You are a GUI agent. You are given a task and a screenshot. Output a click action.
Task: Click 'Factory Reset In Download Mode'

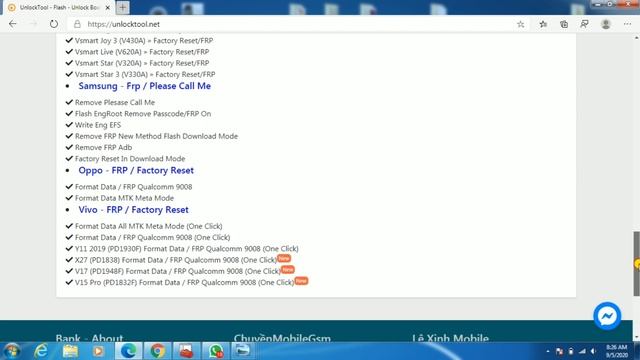pyautogui.click(x=130, y=159)
